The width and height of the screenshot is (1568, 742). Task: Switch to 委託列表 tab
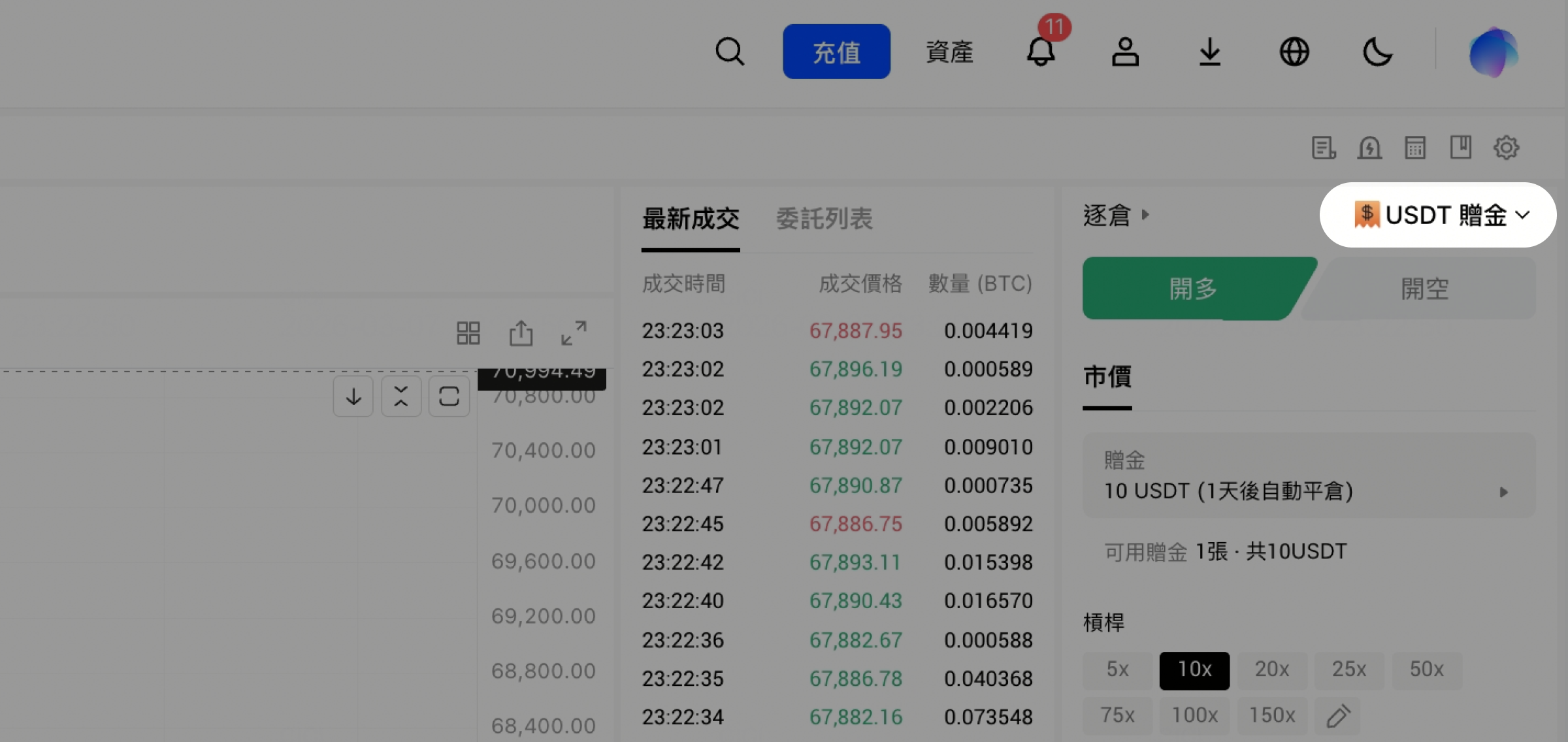coord(824,219)
